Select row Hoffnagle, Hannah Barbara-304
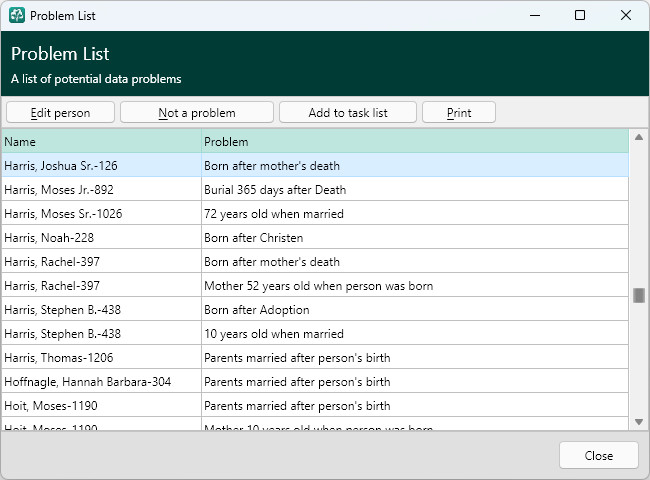This screenshot has height=480, width=650. pyautogui.click(x=315, y=382)
